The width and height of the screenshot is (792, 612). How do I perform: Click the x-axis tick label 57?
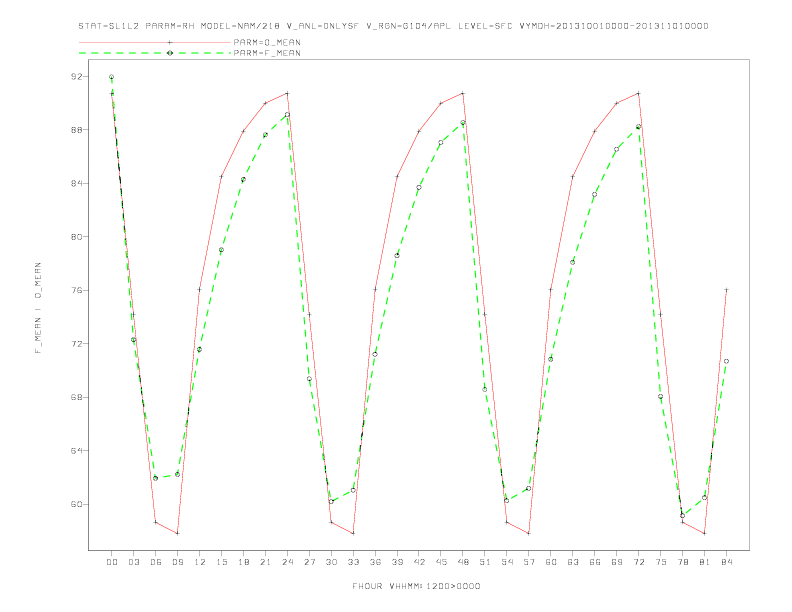point(529,562)
